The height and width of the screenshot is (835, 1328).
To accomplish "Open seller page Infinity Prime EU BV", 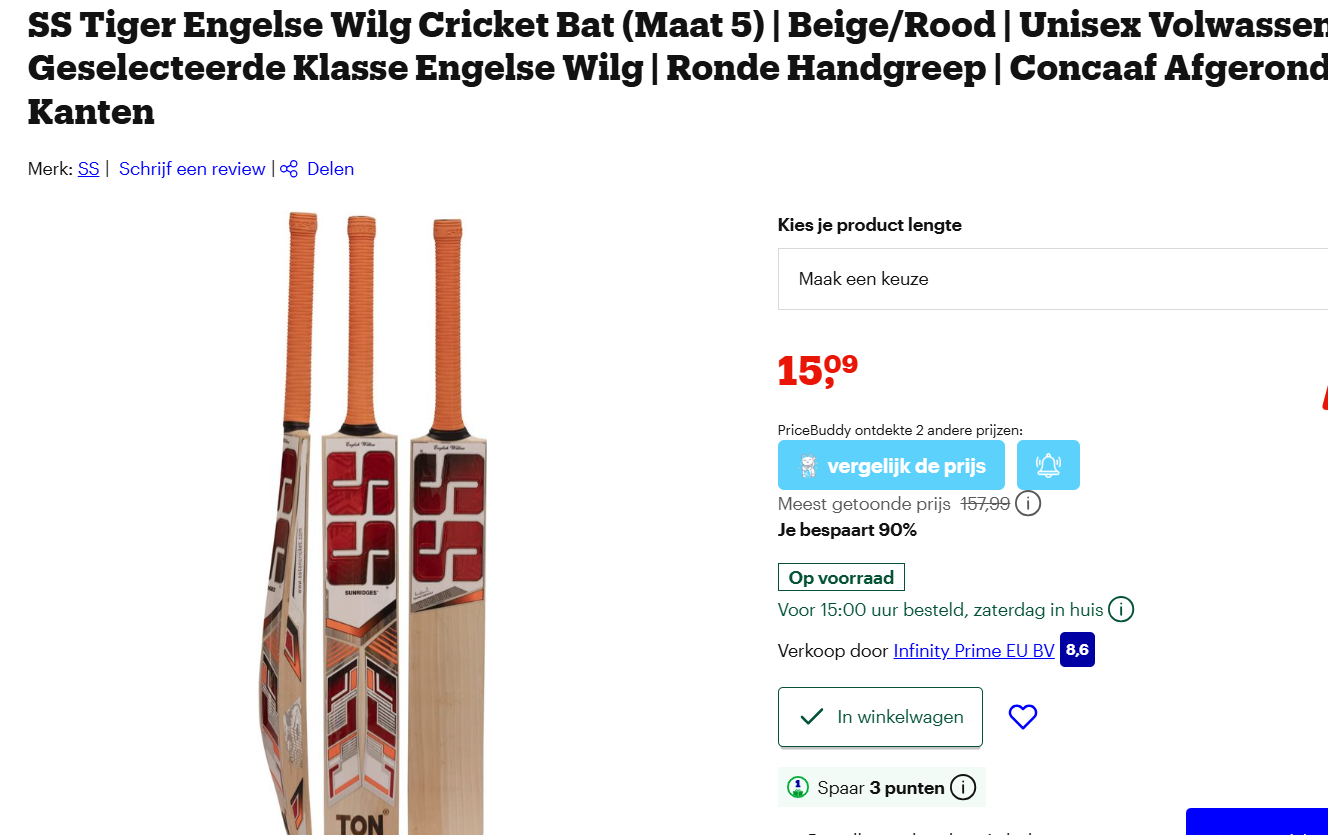I will pos(973,650).
